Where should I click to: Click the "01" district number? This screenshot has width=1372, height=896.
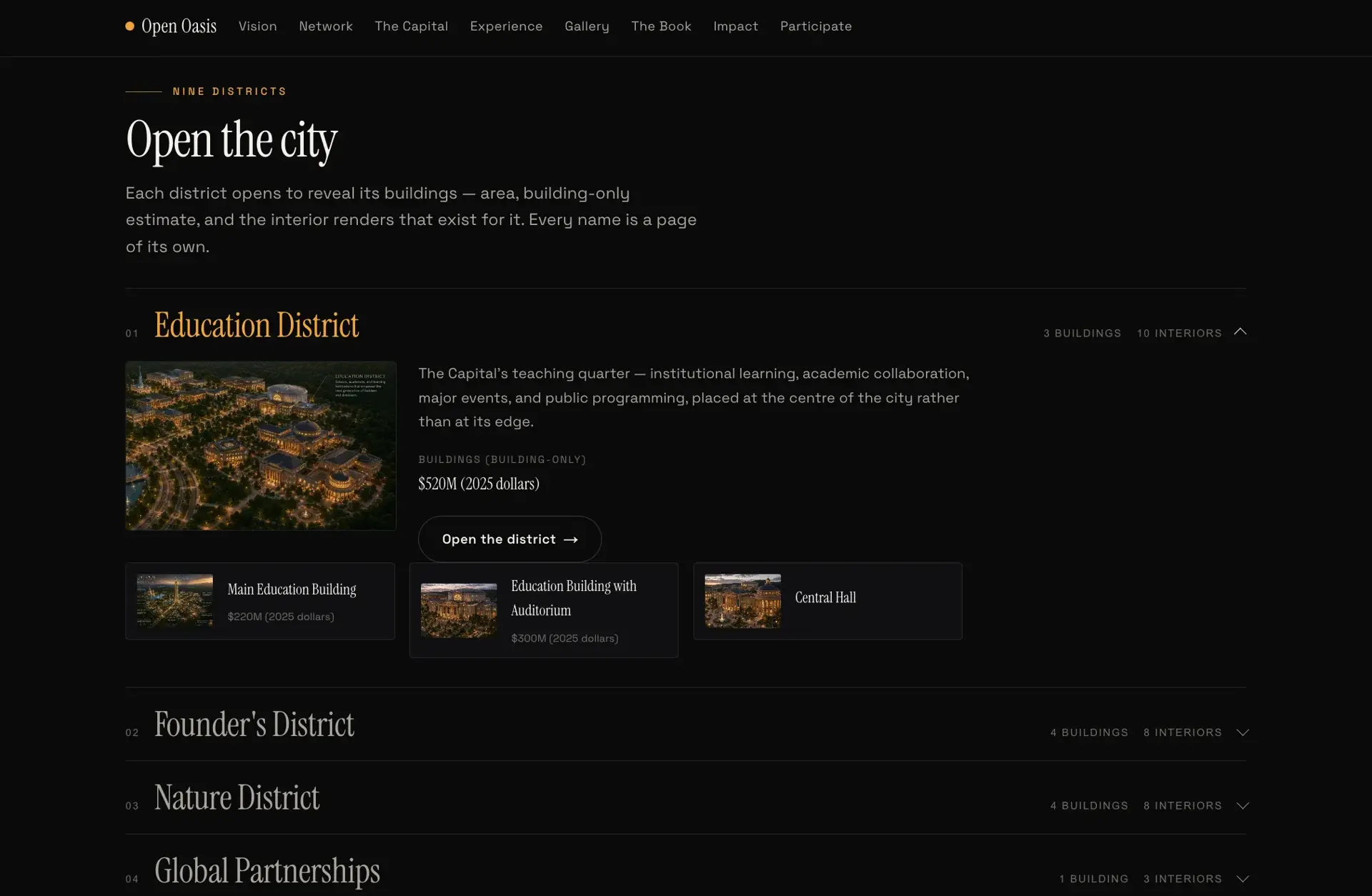click(x=132, y=334)
